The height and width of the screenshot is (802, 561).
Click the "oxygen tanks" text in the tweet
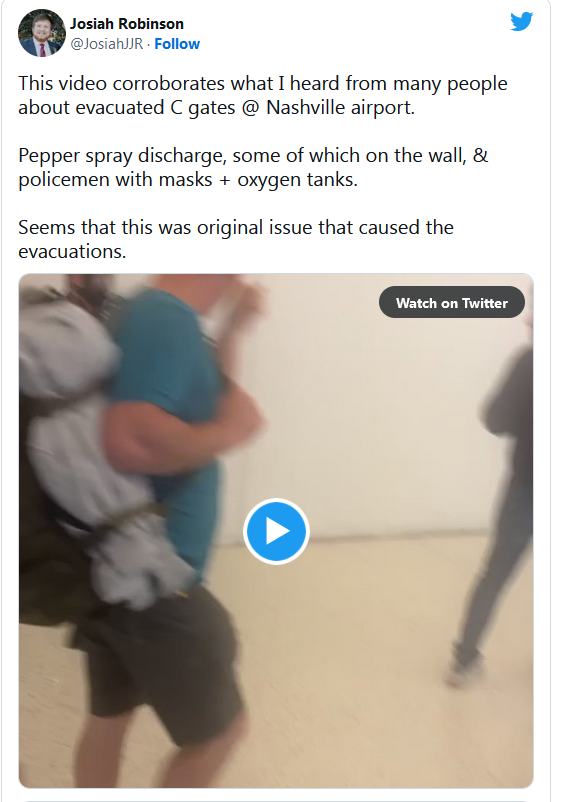(297, 180)
